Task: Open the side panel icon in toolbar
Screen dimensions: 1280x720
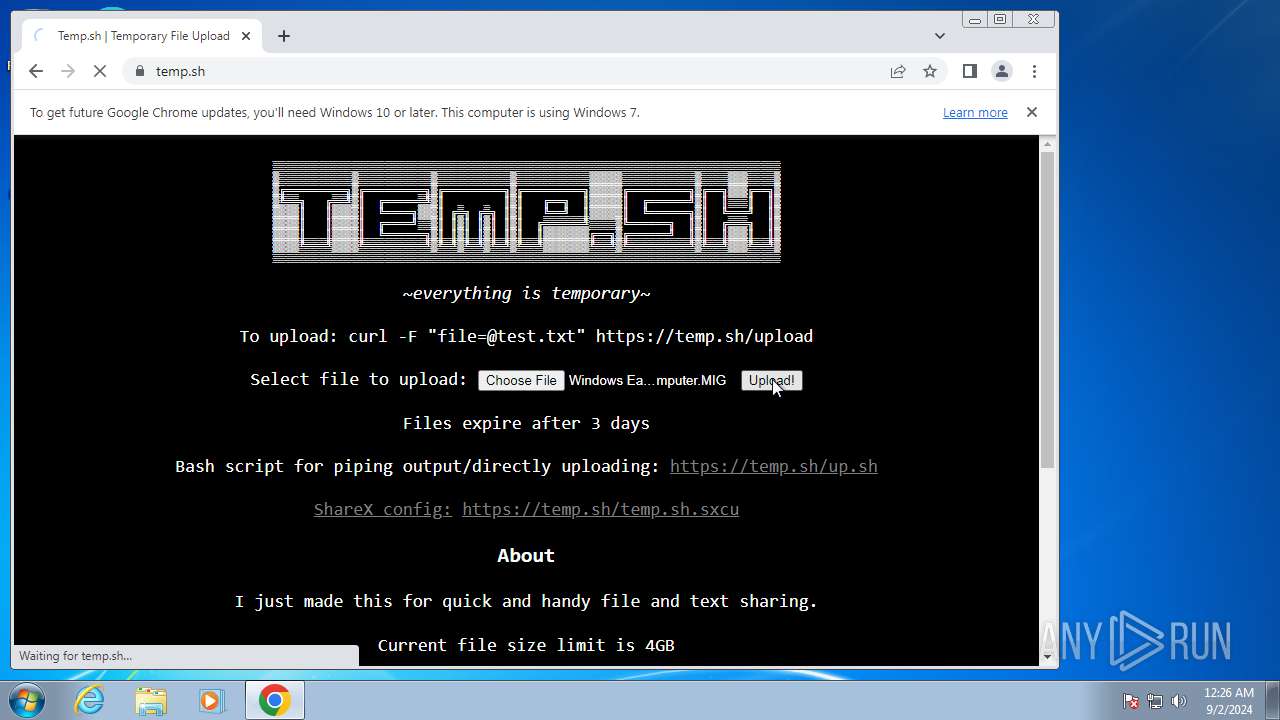Action: [969, 71]
